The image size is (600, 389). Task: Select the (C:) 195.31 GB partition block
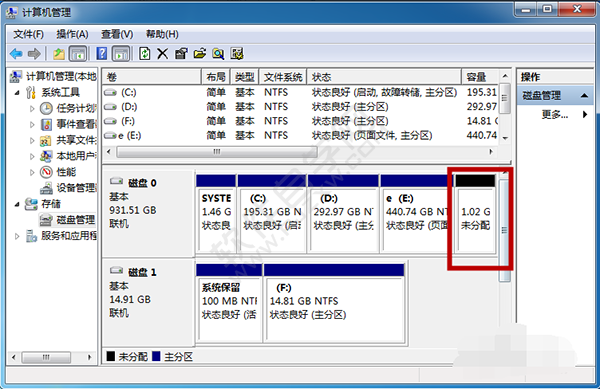point(272,213)
